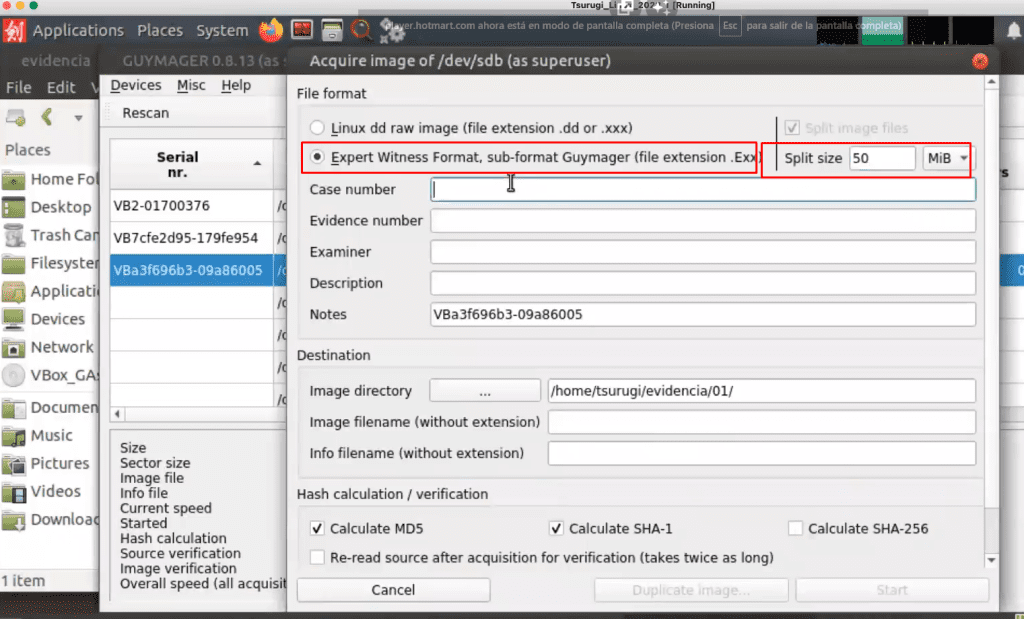Open VBox_GAs disc in Places sidebar
This screenshot has height=619, width=1024.
pyautogui.click(x=50, y=375)
